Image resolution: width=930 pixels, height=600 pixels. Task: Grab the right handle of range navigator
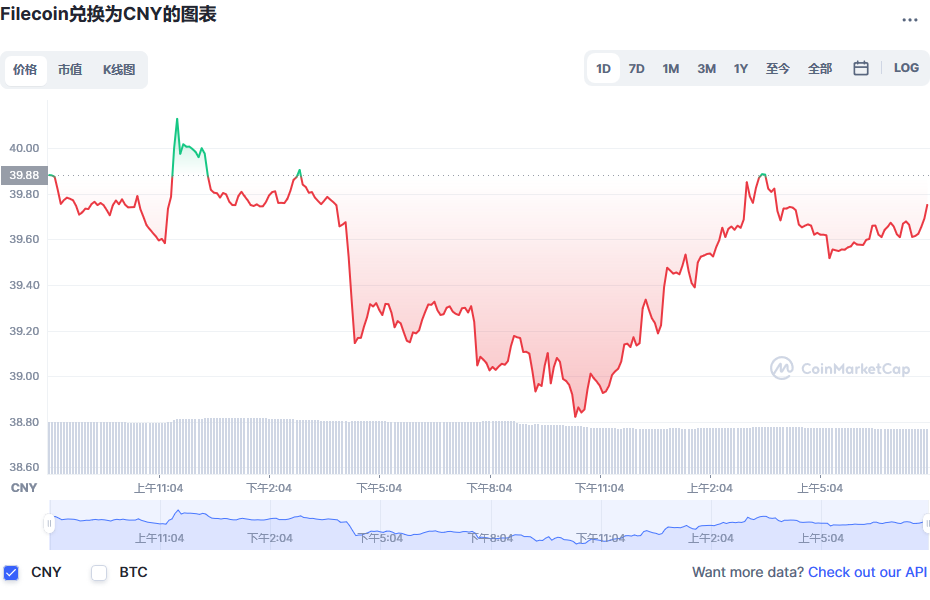(927, 524)
